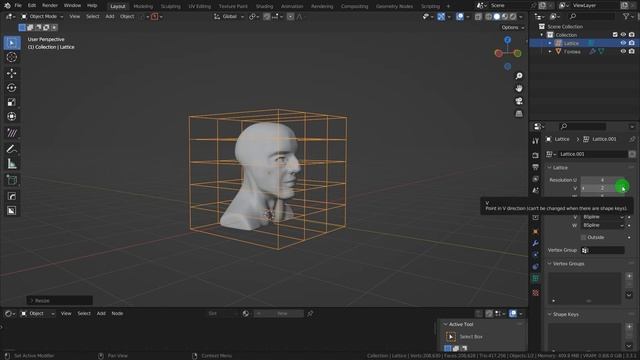This screenshot has width=640, height=360.
Task: Open viewport Add menu
Action: coord(110,17)
